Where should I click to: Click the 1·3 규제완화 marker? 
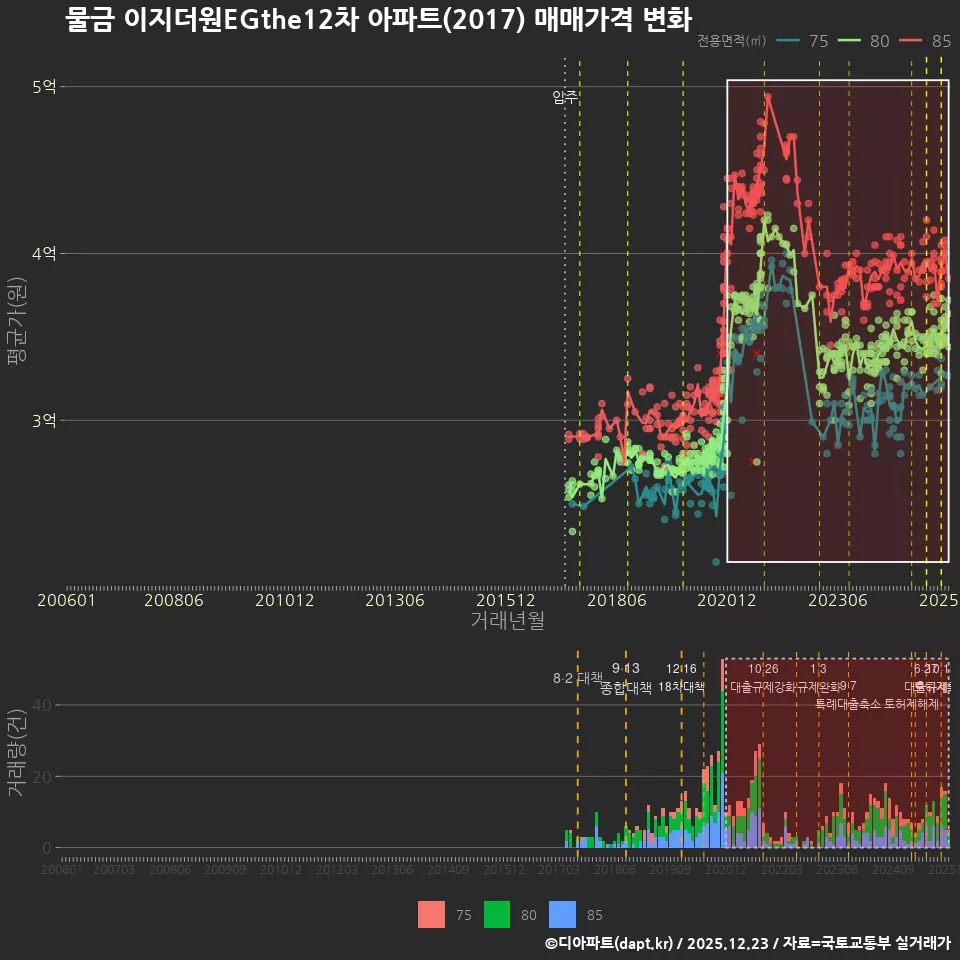pyautogui.click(x=818, y=678)
